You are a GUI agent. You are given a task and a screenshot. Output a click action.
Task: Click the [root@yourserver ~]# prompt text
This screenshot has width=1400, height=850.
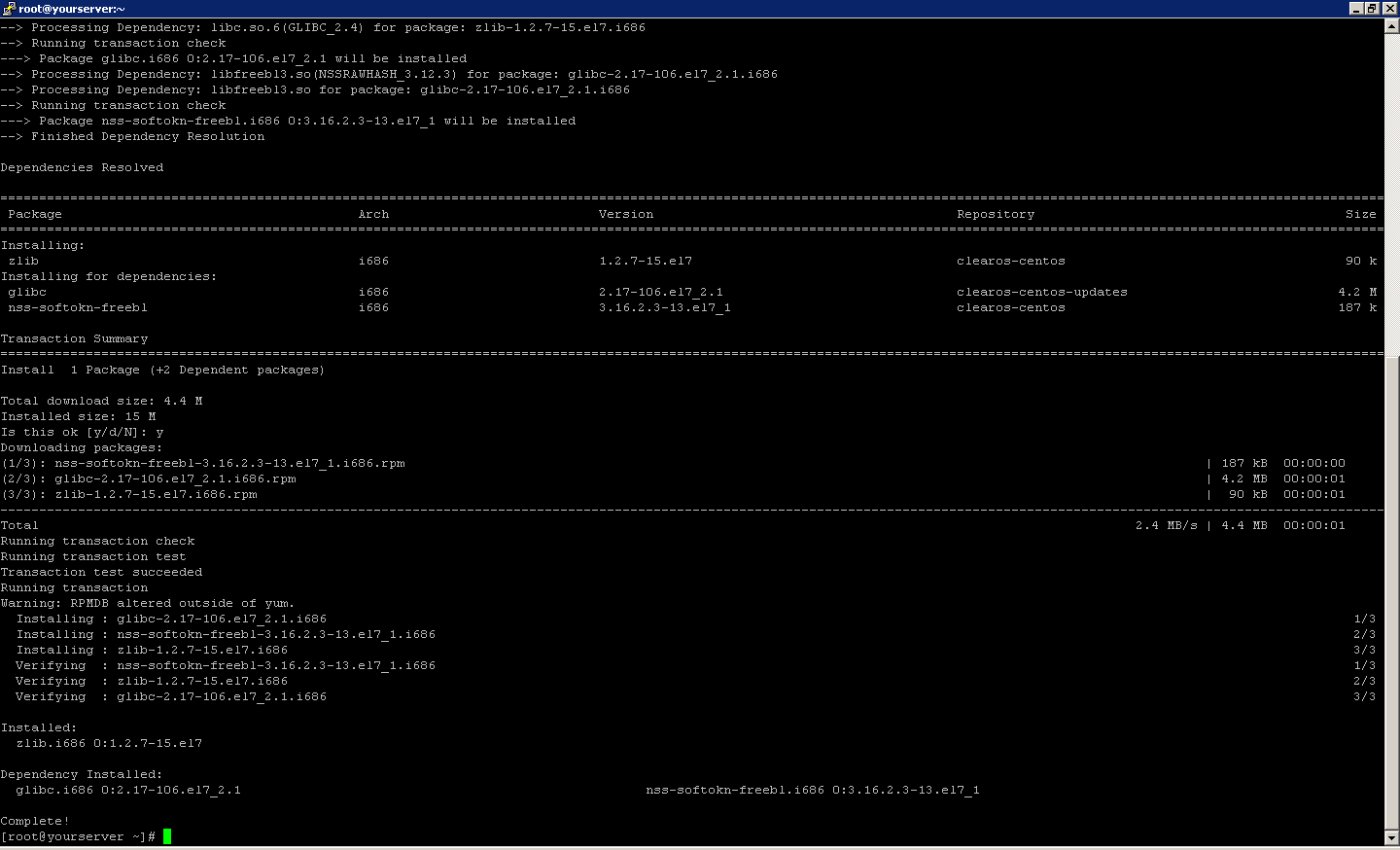(78, 836)
